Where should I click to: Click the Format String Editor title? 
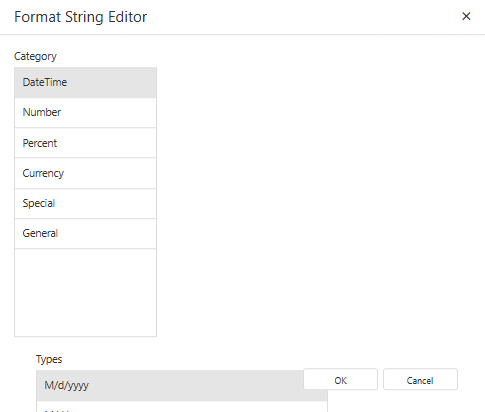pyautogui.click(x=80, y=17)
